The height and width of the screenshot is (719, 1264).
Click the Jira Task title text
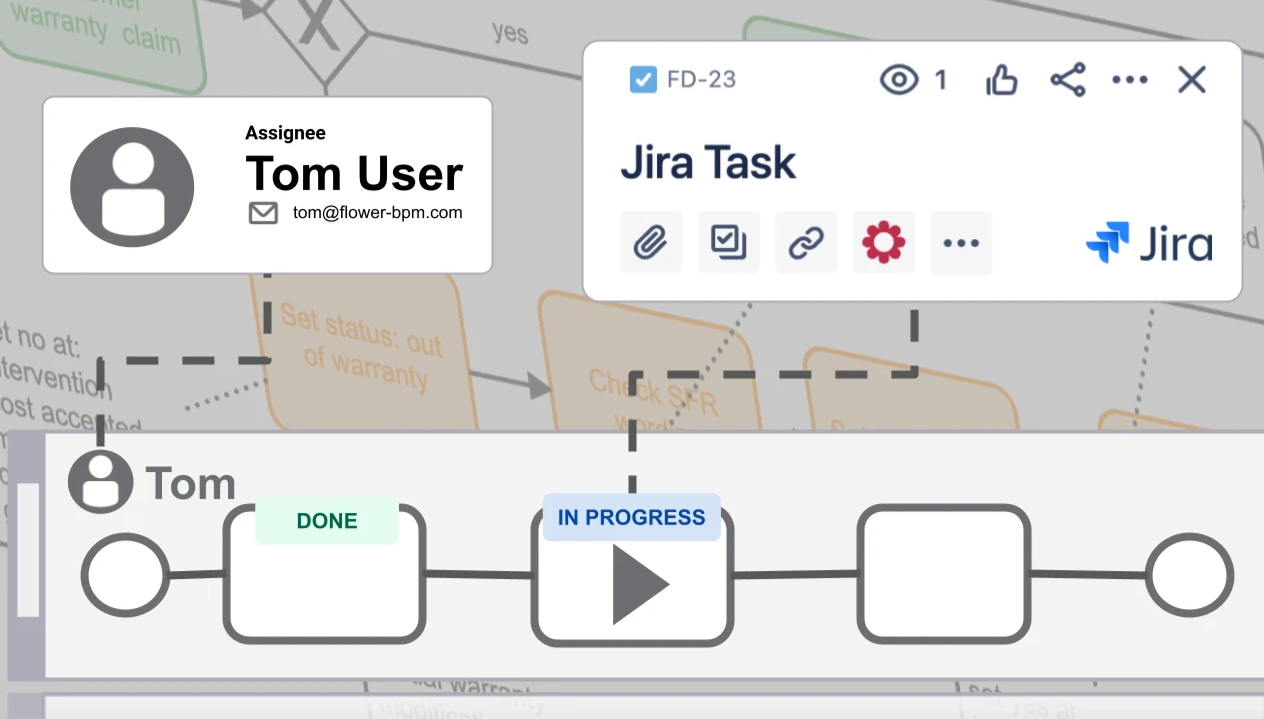point(708,161)
